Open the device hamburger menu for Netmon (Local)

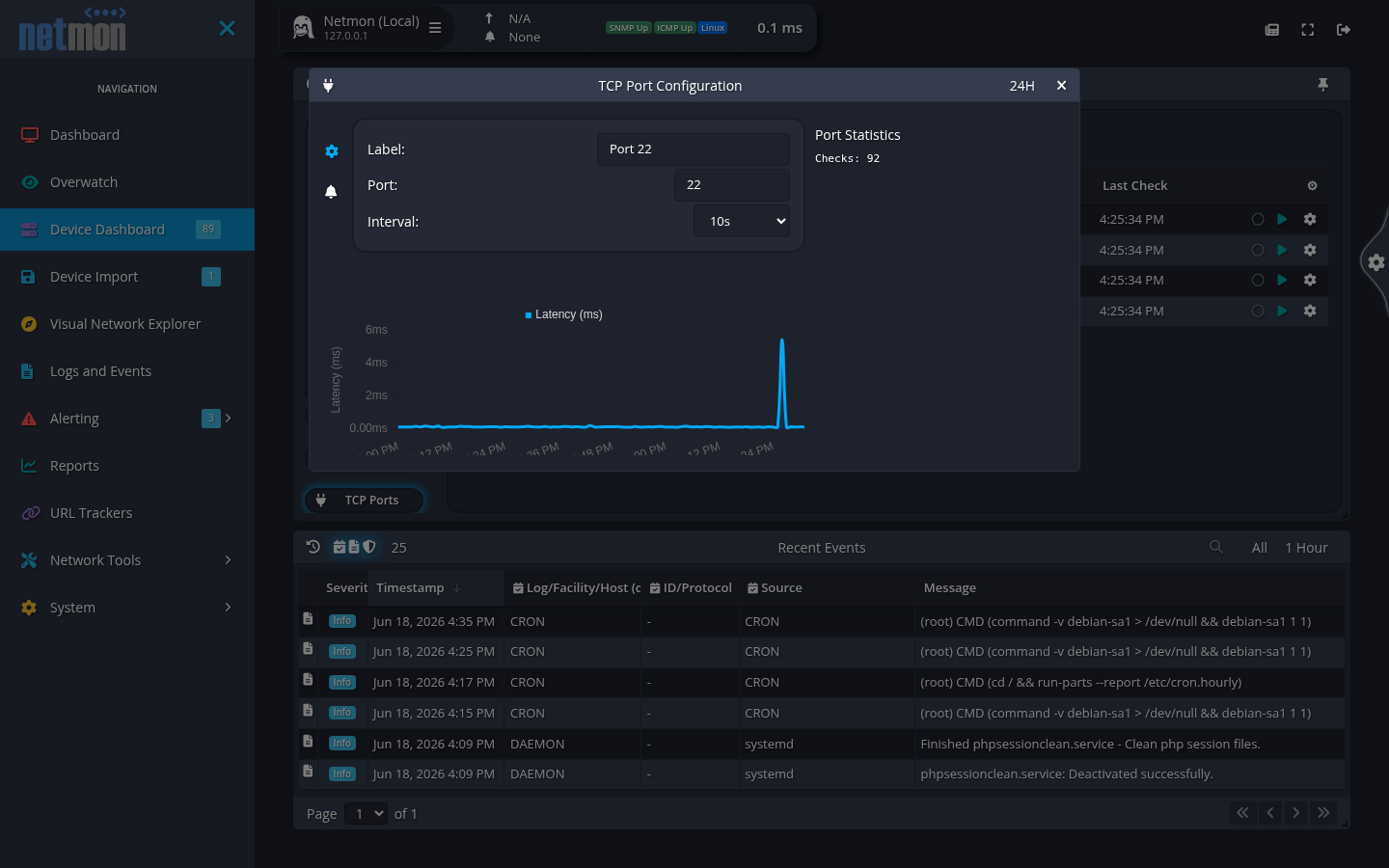pos(435,28)
